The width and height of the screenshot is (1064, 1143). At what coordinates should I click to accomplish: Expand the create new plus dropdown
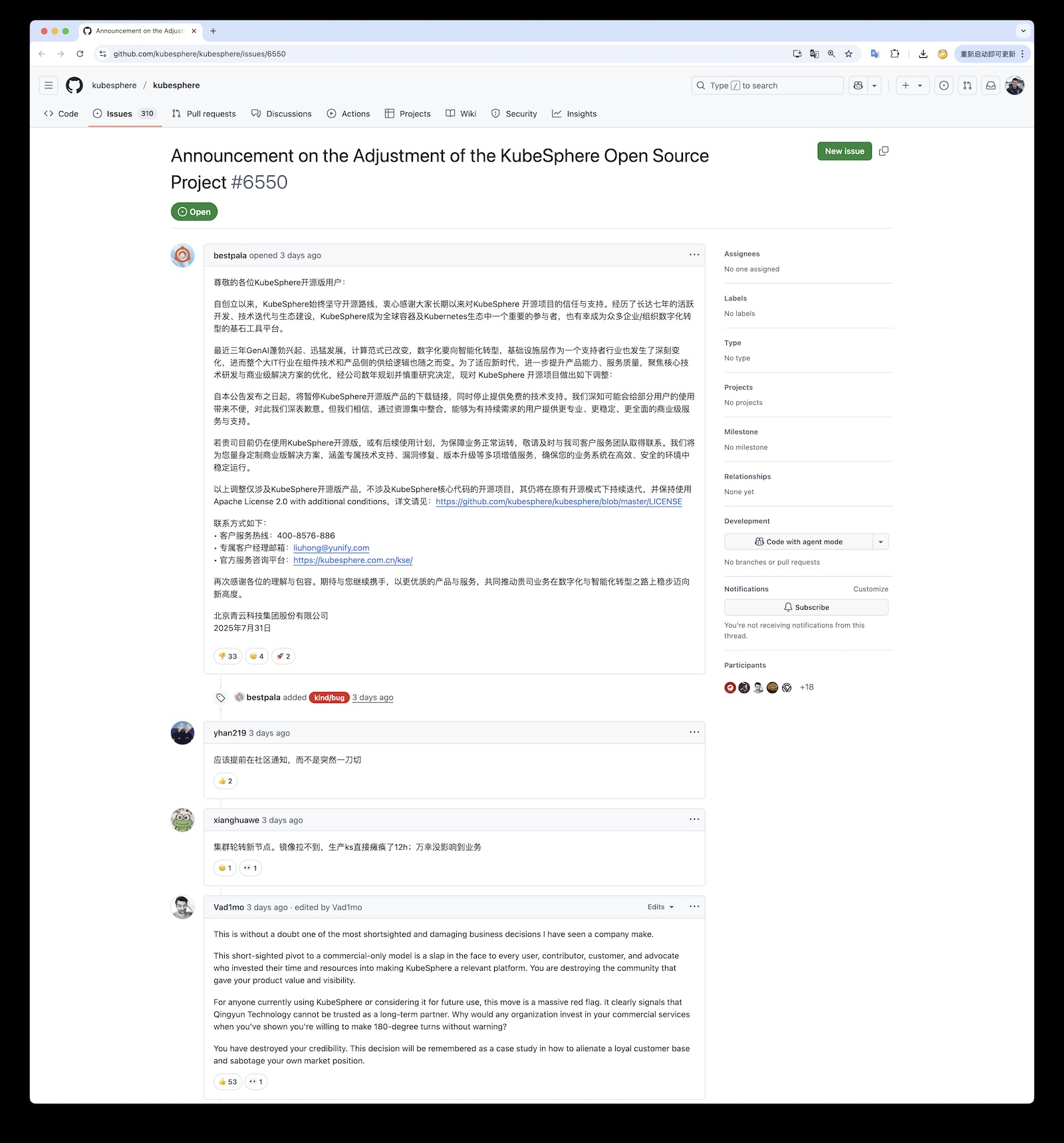point(912,85)
